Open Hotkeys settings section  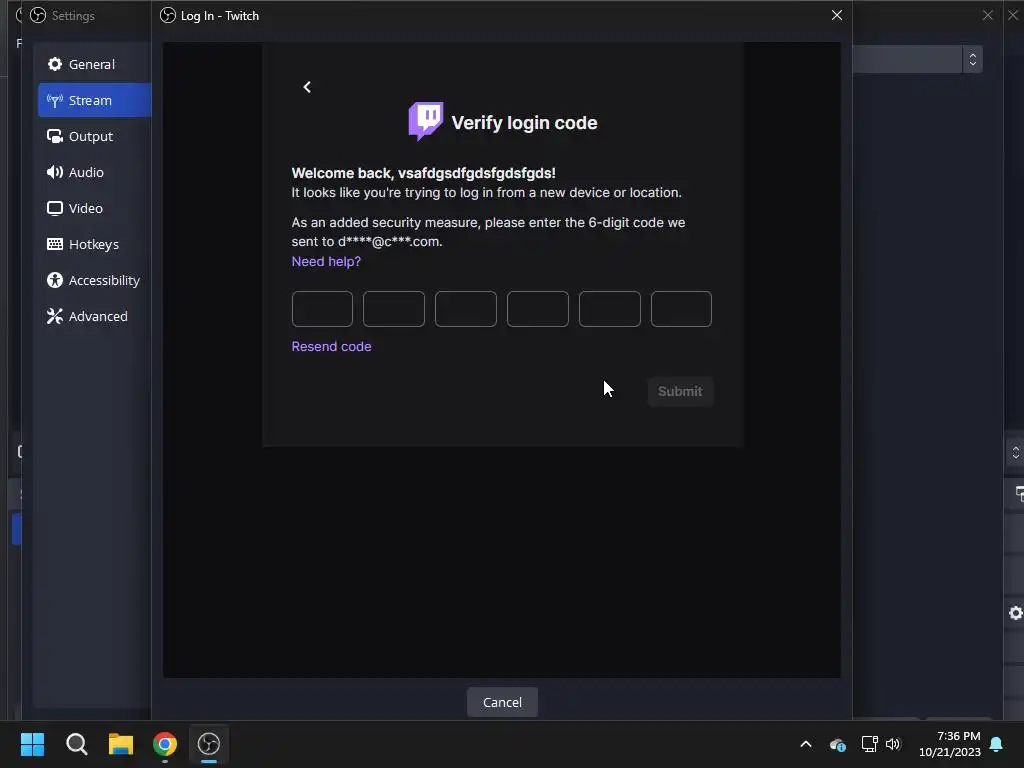pyautogui.click(x=94, y=244)
